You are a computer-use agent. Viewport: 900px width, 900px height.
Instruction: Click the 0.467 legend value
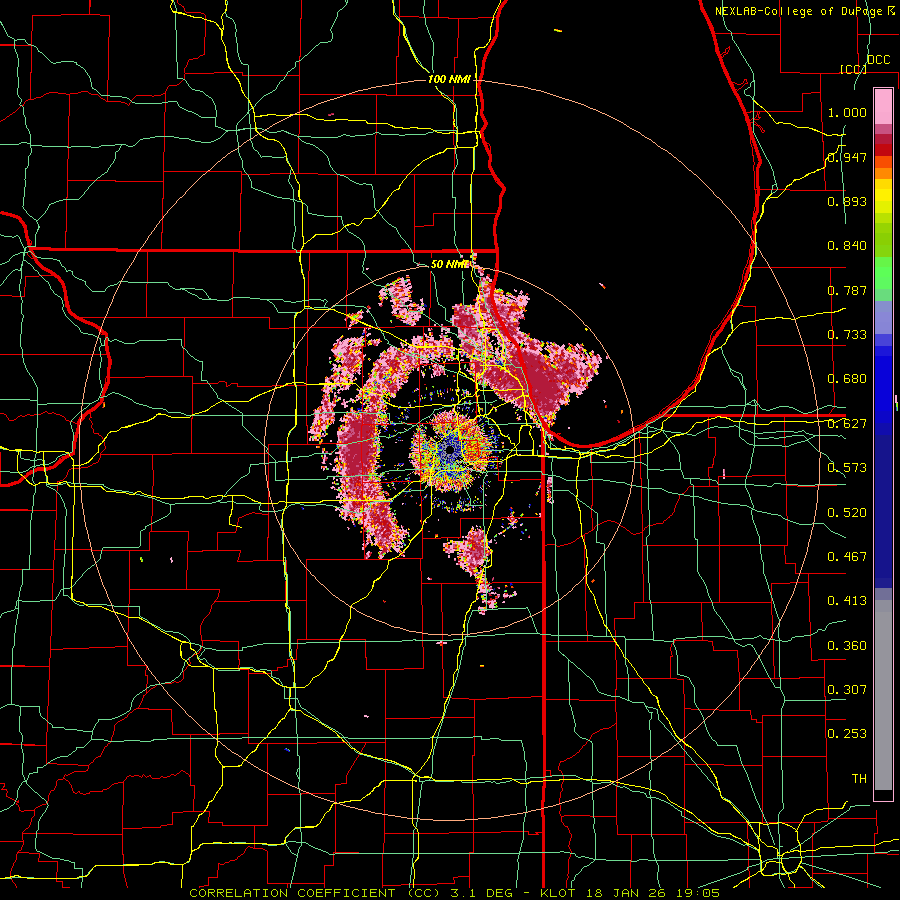(847, 556)
